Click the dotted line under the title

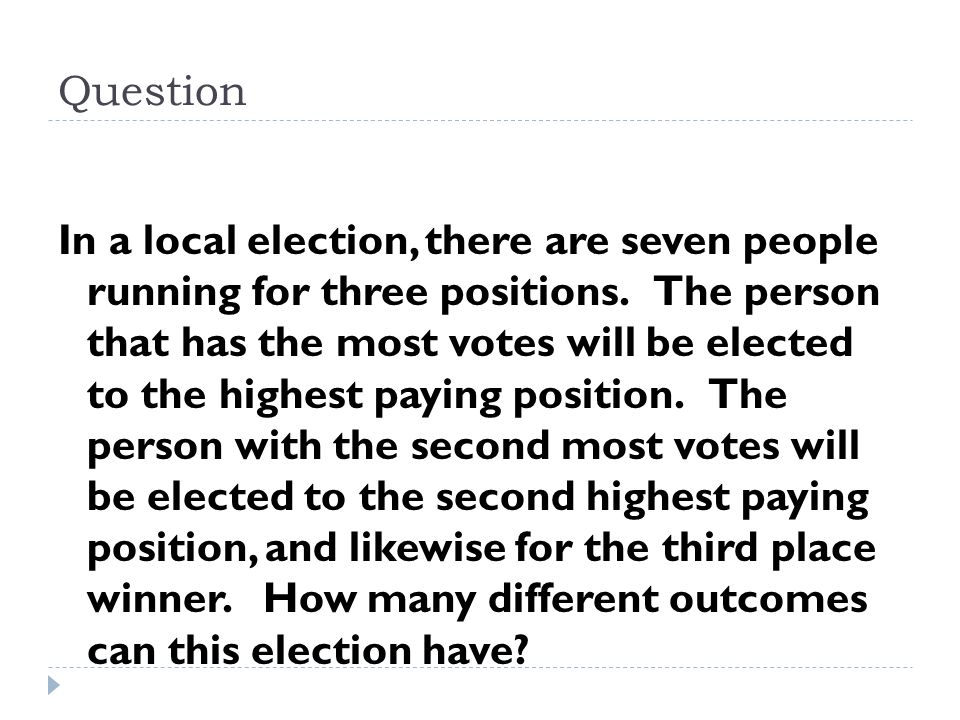(x=480, y=121)
